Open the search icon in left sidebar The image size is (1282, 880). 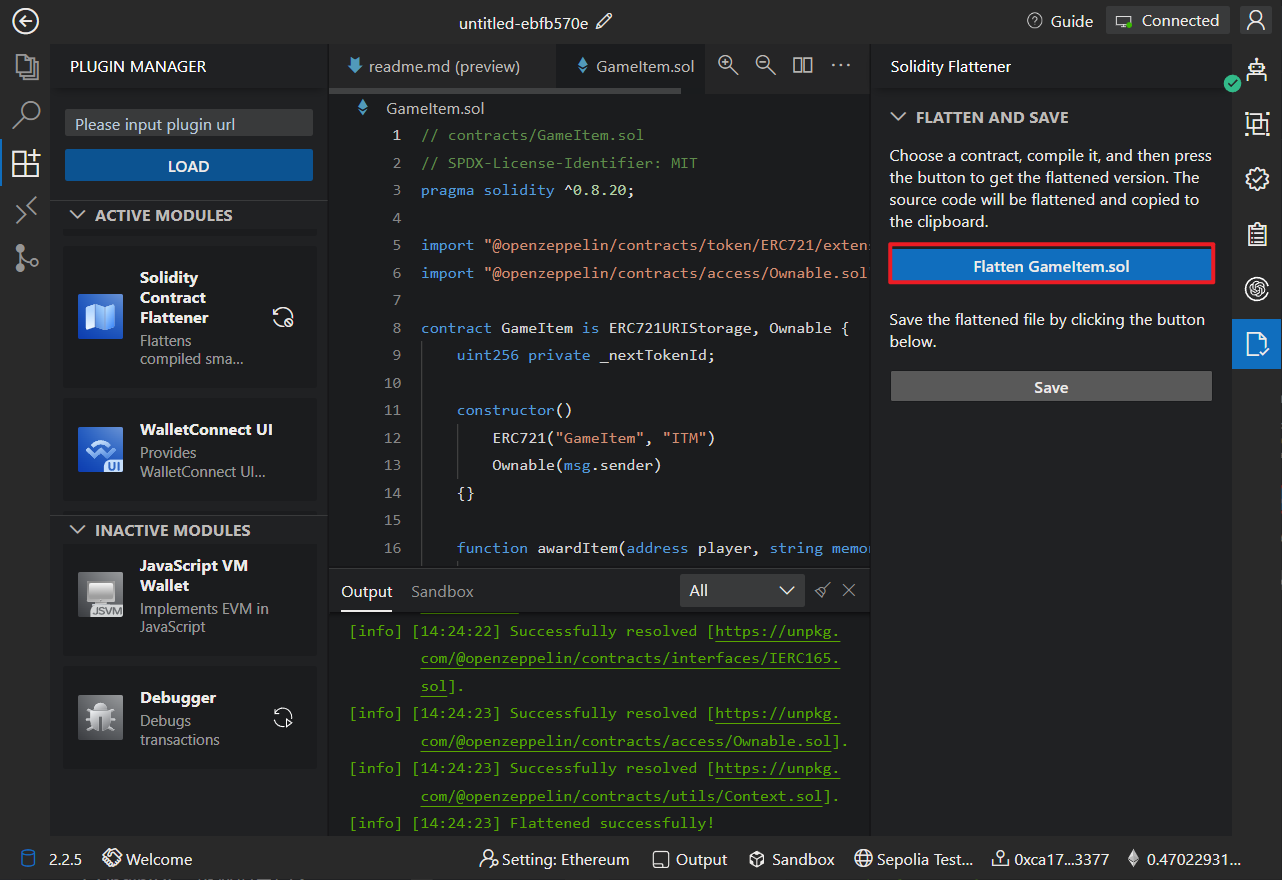coord(26,115)
